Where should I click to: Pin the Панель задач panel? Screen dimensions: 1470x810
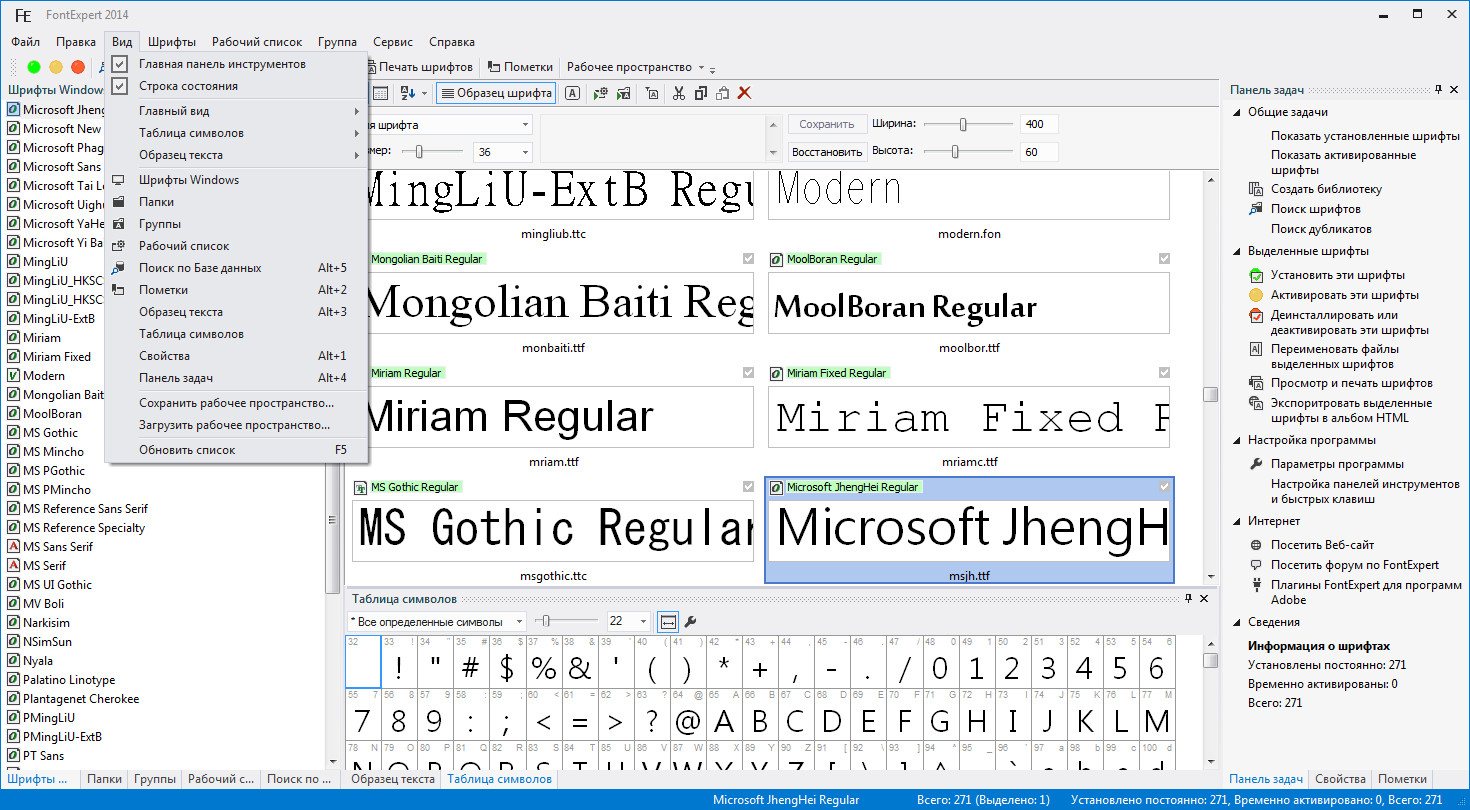[x=1438, y=89]
